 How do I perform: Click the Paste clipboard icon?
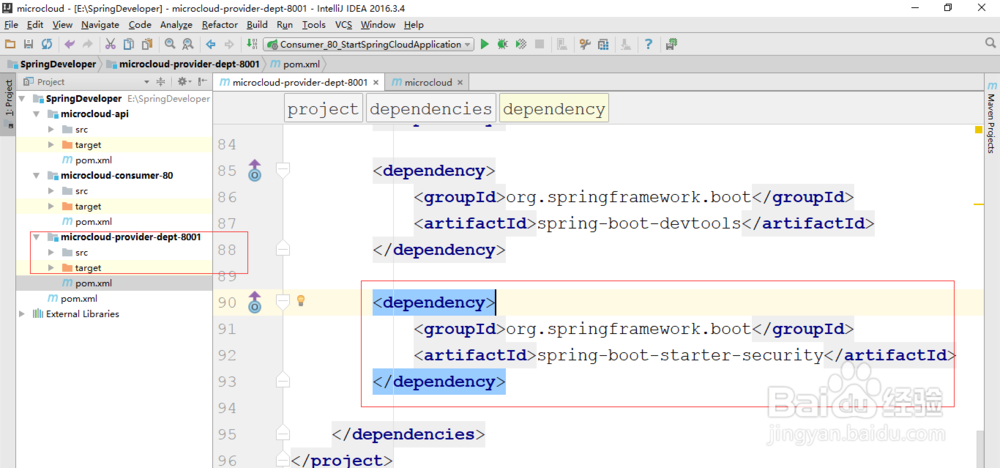click(x=147, y=44)
